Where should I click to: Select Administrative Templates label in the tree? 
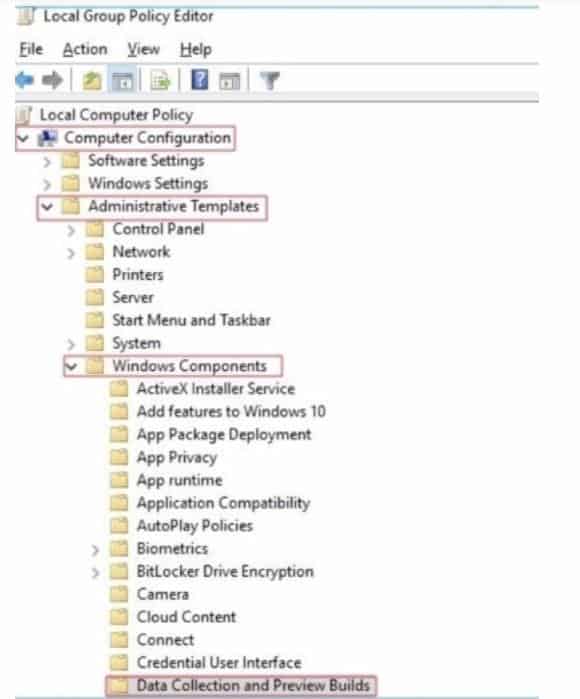point(173,206)
